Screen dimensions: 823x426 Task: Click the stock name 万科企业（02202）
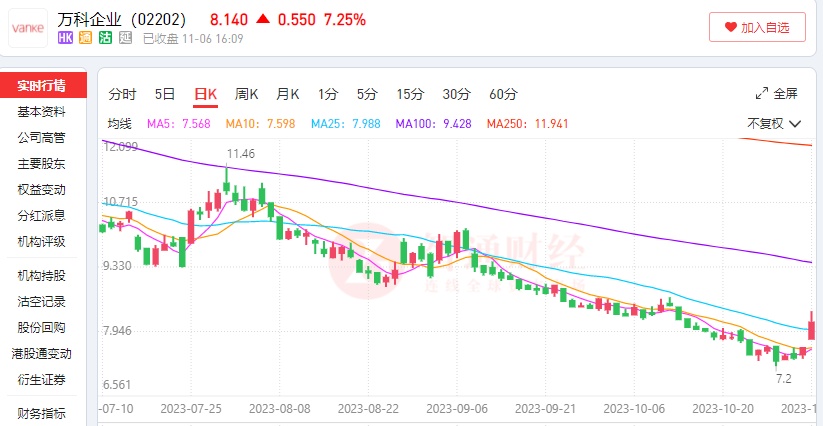pos(122,19)
